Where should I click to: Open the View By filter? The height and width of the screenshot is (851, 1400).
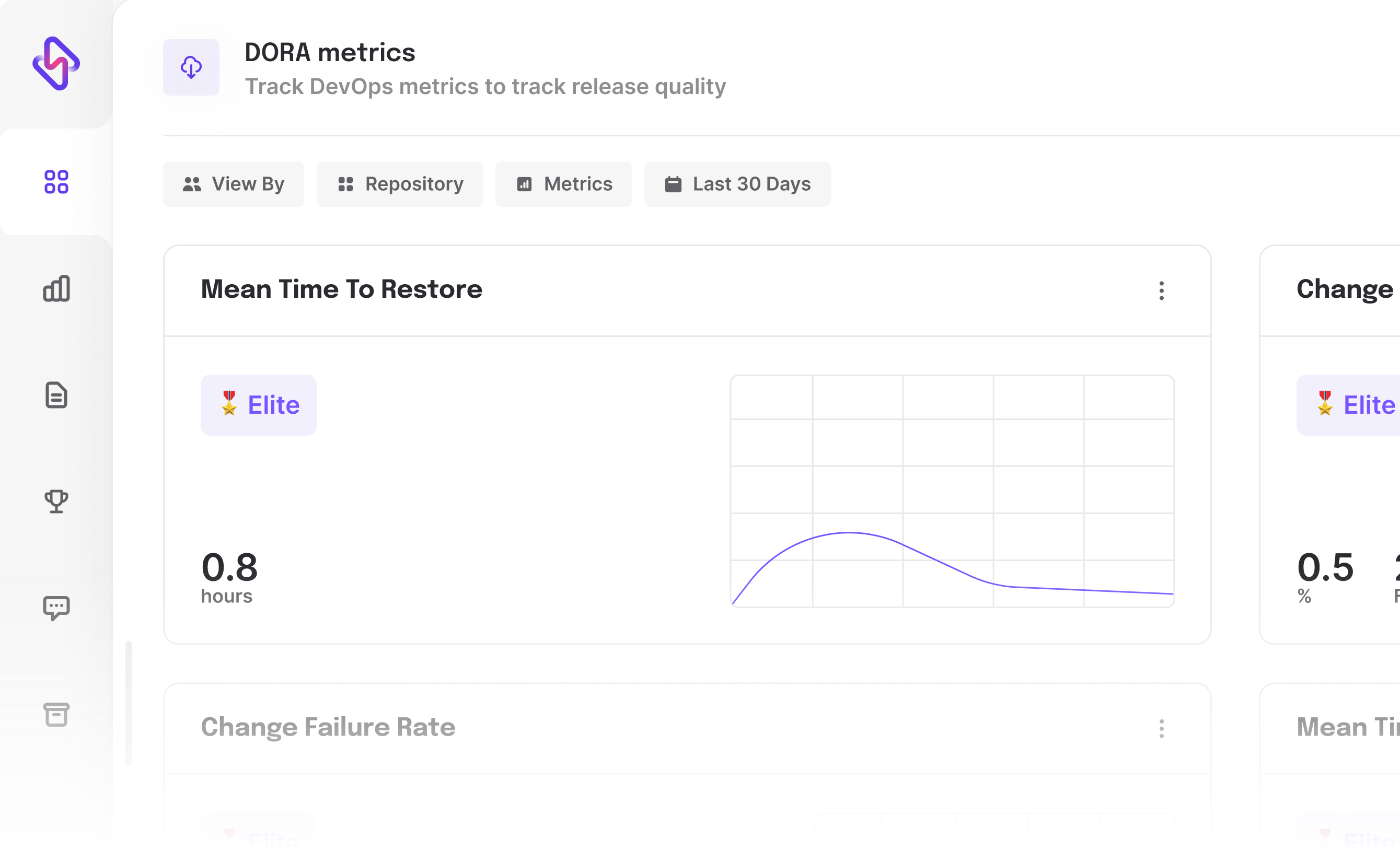(234, 184)
